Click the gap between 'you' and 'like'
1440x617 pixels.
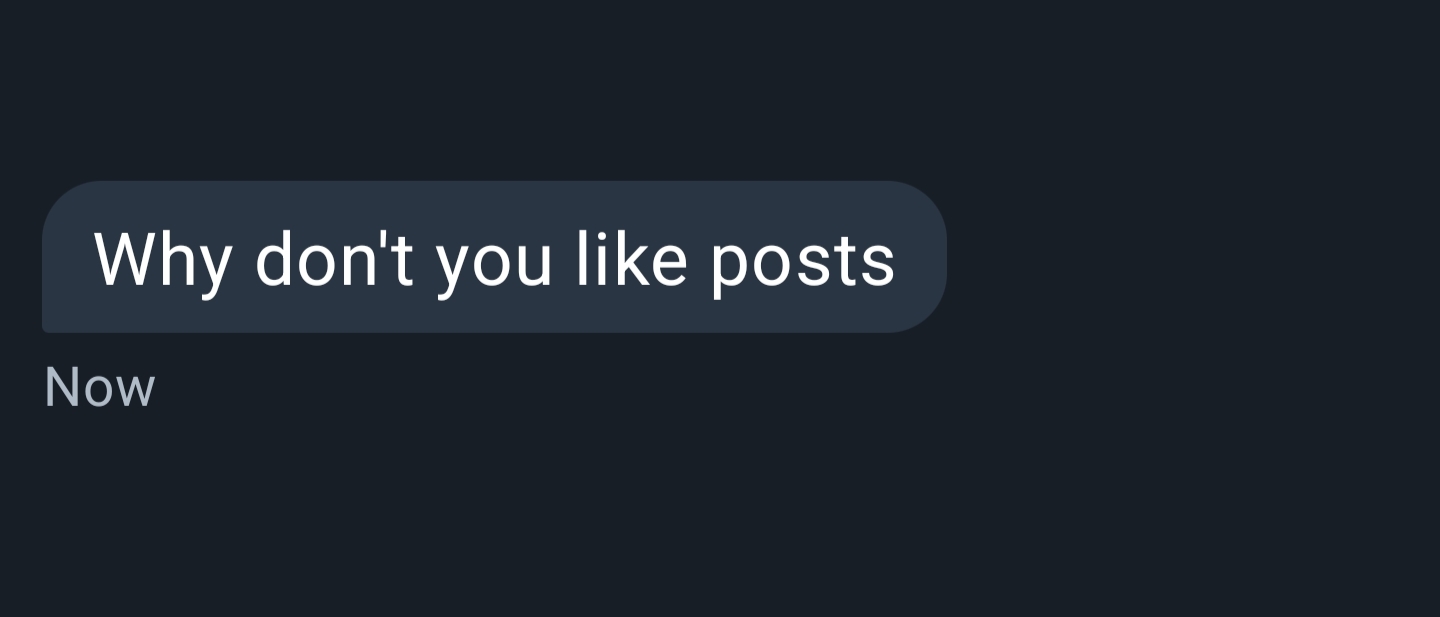[565, 260]
